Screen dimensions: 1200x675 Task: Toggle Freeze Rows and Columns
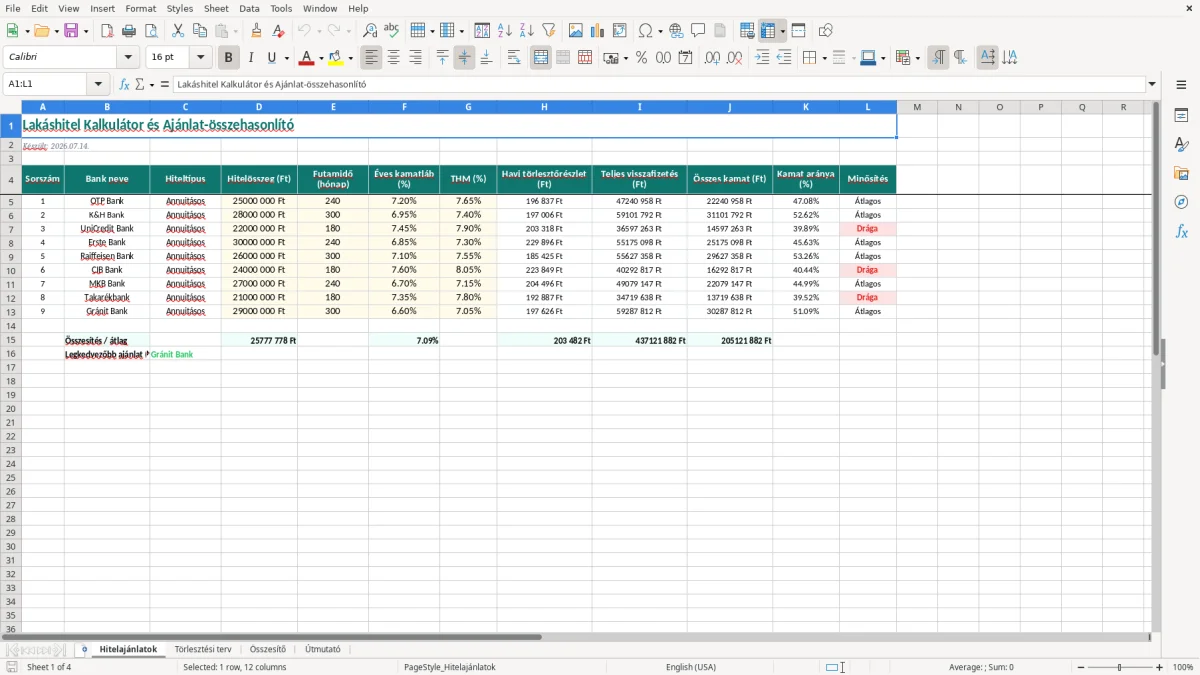click(768, 31)
